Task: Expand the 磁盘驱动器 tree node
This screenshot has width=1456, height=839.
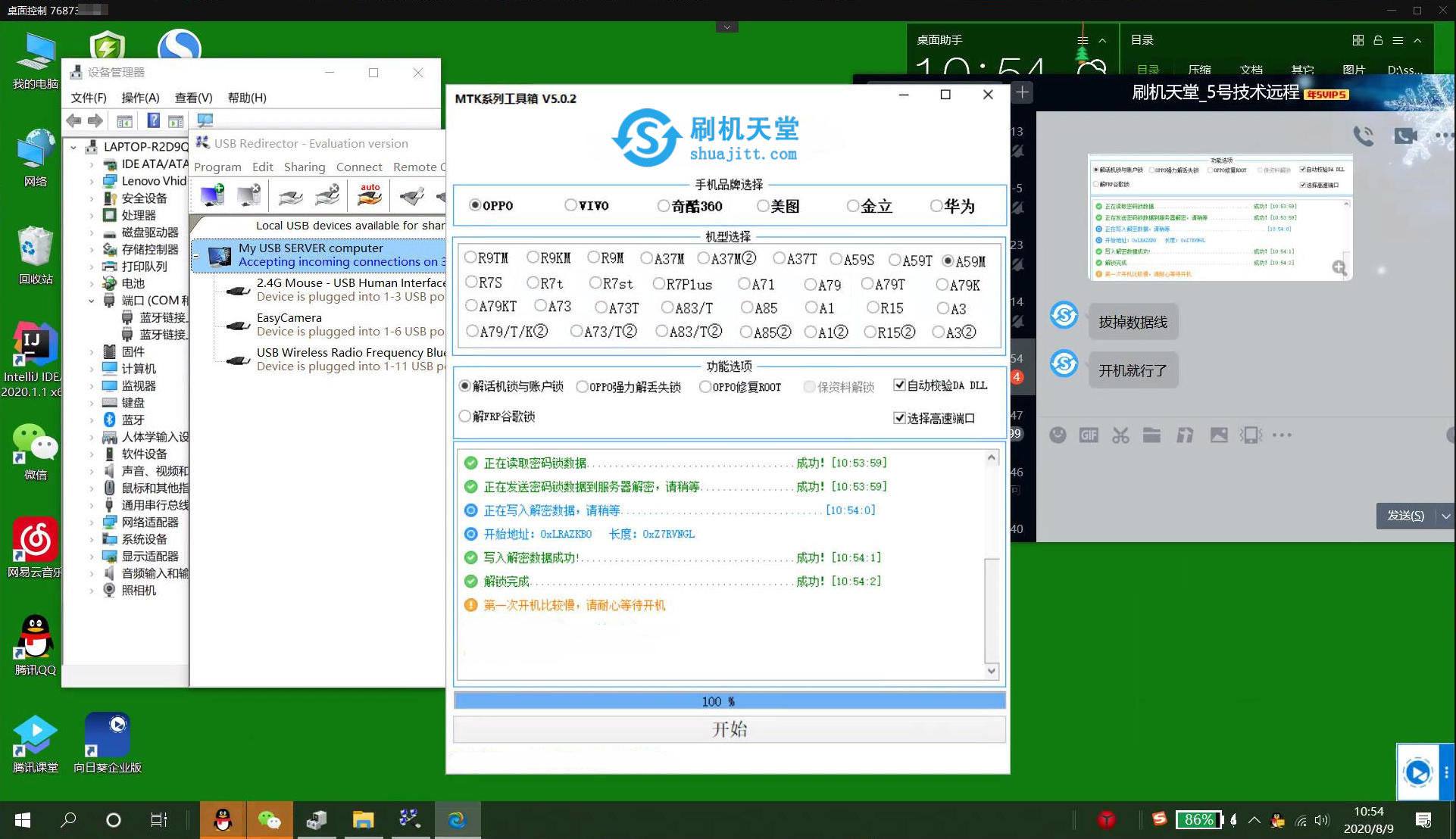Action: tap(92, 232)
